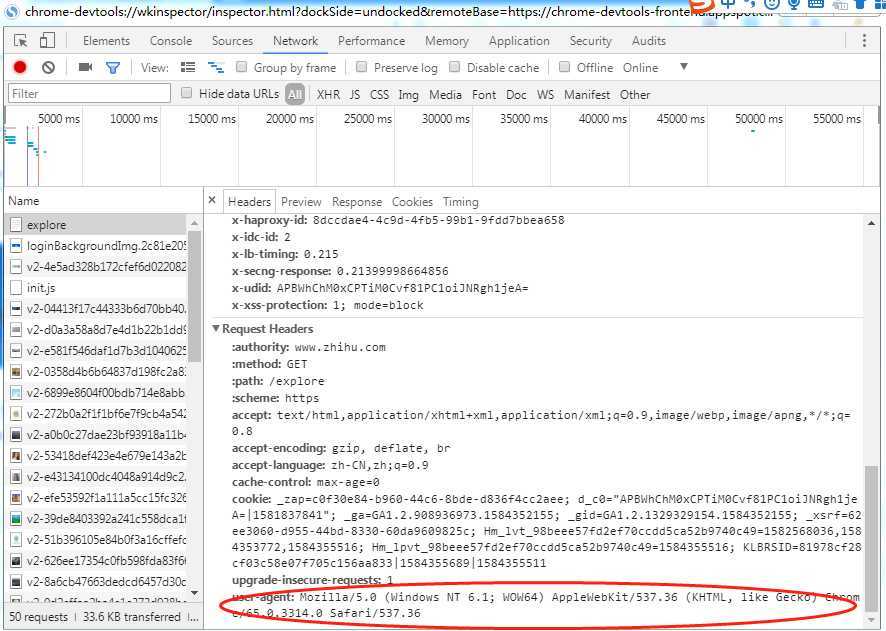886x631 pixels.
Task: Open the Audits tab
Action: (x=649, y=41)
